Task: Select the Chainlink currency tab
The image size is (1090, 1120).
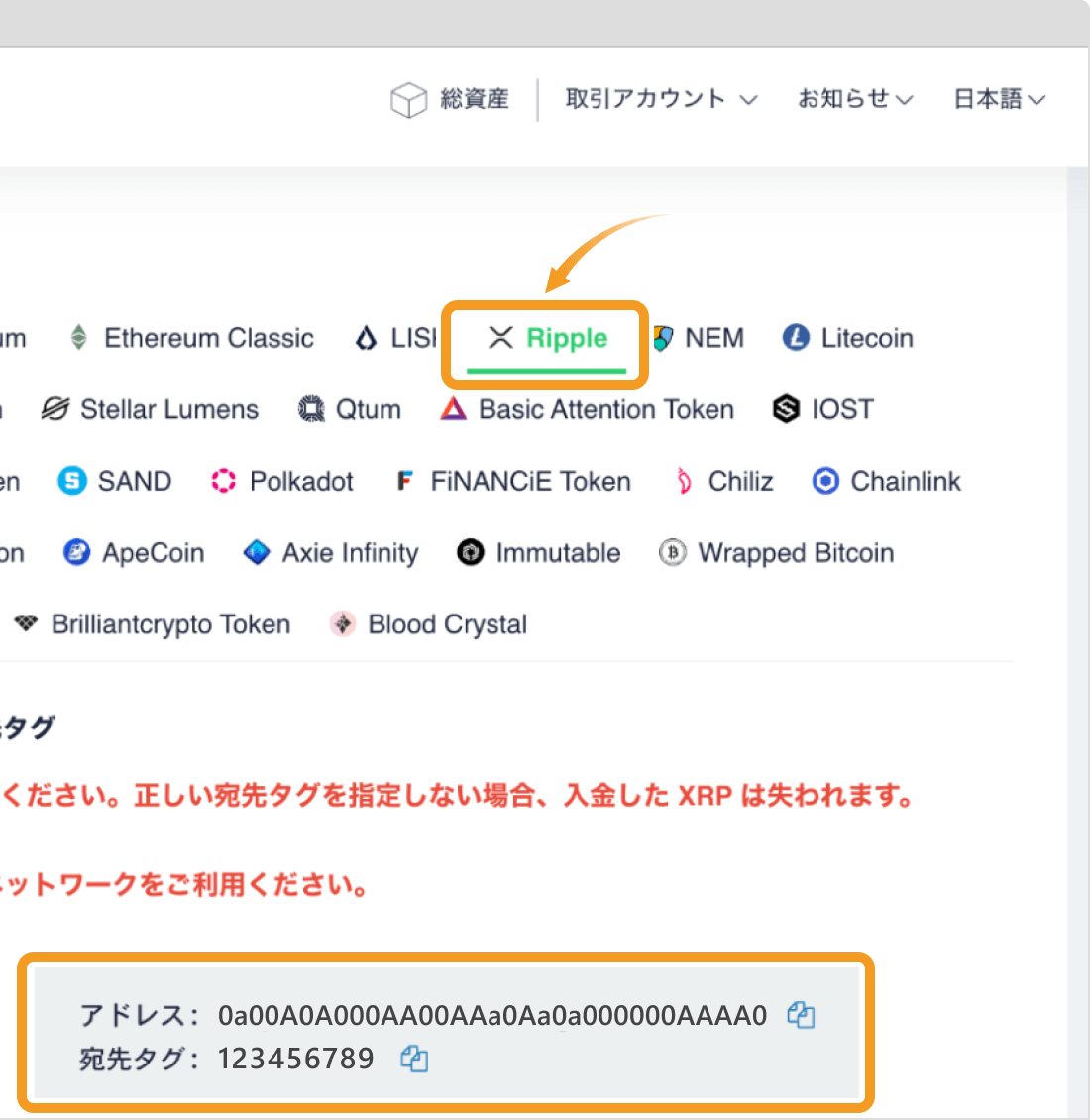Action: coord(887,481)
